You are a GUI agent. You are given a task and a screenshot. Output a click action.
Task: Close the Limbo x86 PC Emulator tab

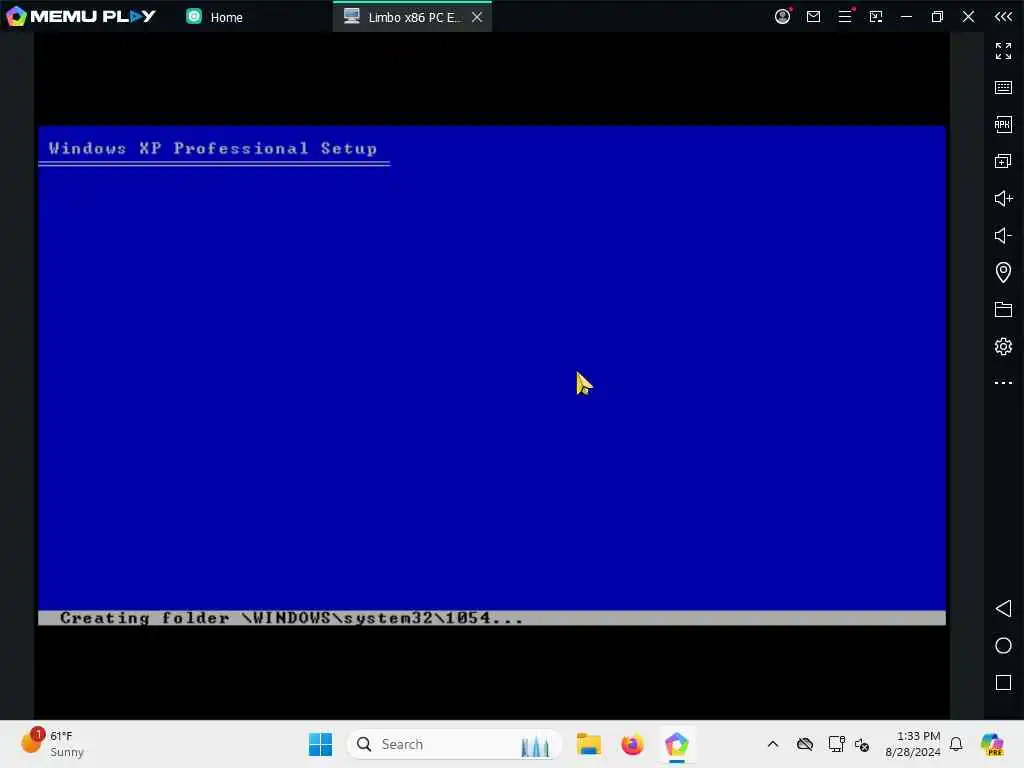[x=477, y=17]
